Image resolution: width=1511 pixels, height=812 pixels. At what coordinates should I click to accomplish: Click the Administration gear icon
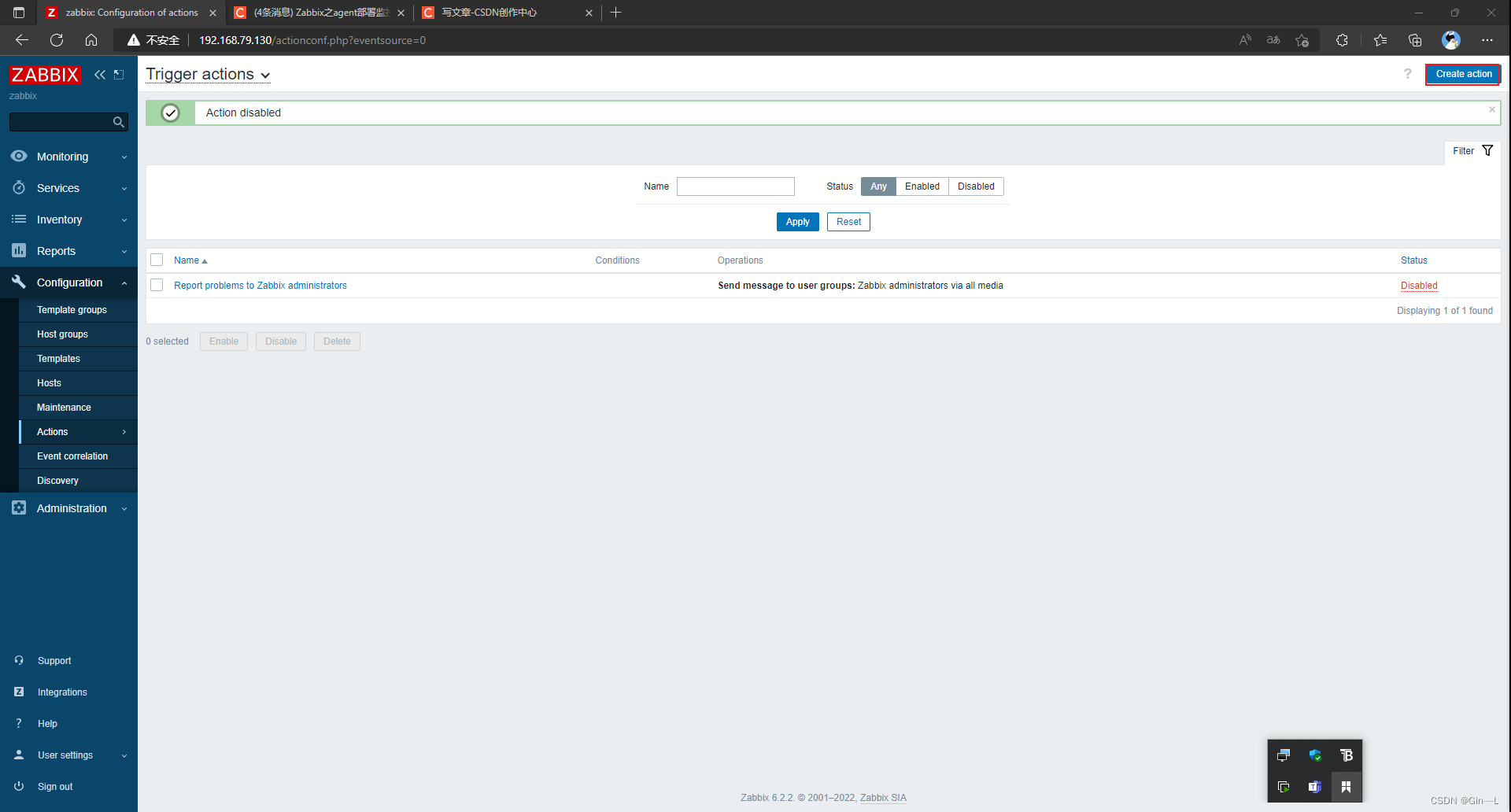[19, 508]
